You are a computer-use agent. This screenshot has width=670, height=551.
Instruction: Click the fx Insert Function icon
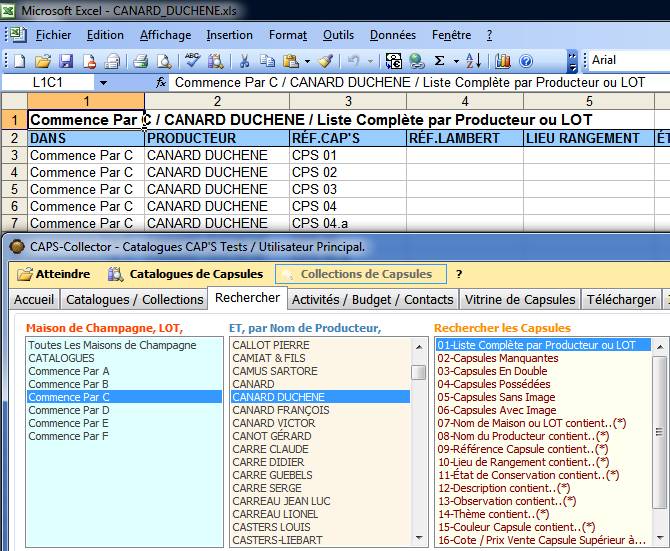coord(161,82)
